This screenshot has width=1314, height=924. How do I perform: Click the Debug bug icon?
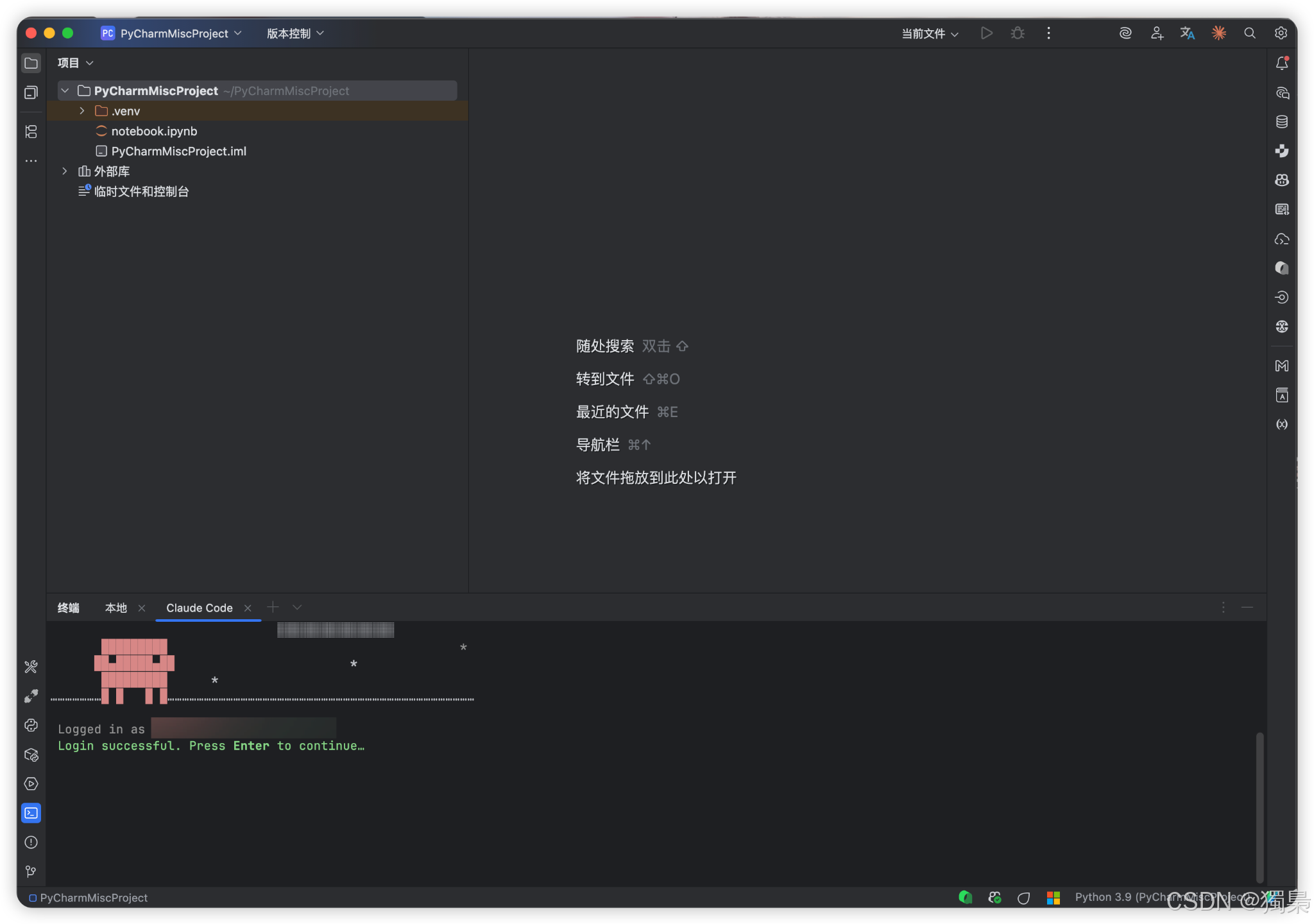[1018, 33]
